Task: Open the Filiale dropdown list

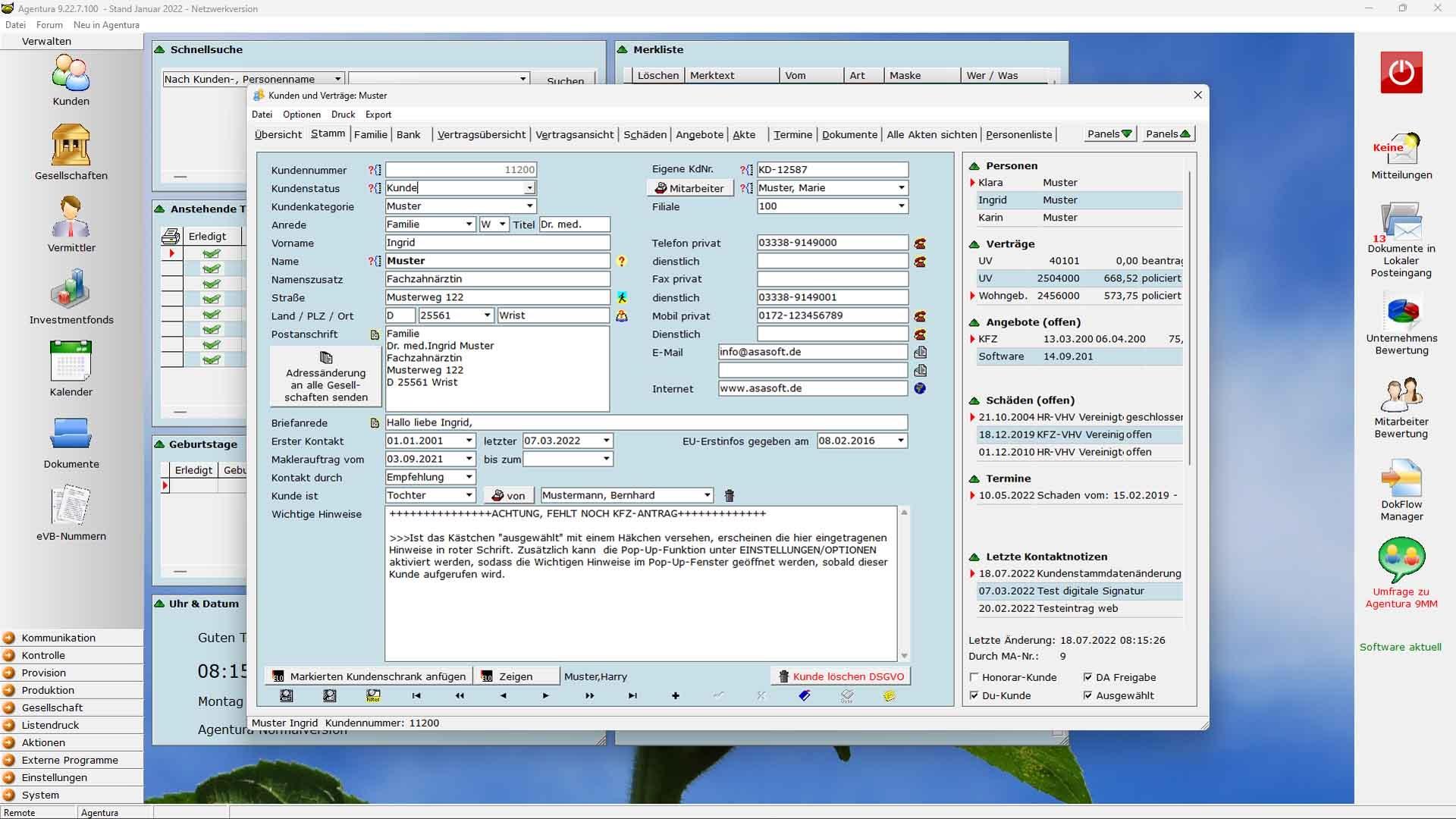Action: point(901,206)
